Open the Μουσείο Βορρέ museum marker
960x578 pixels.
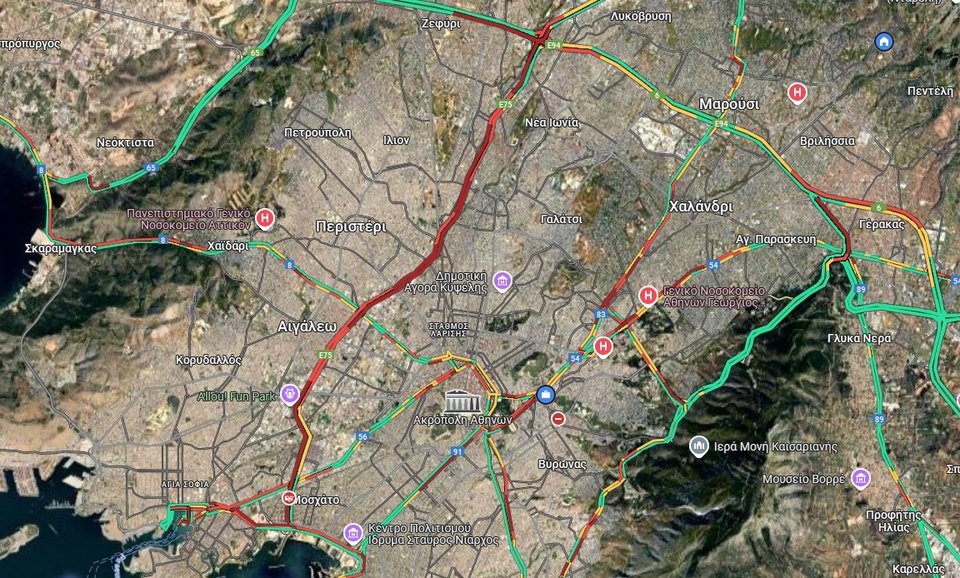point(860,478)
